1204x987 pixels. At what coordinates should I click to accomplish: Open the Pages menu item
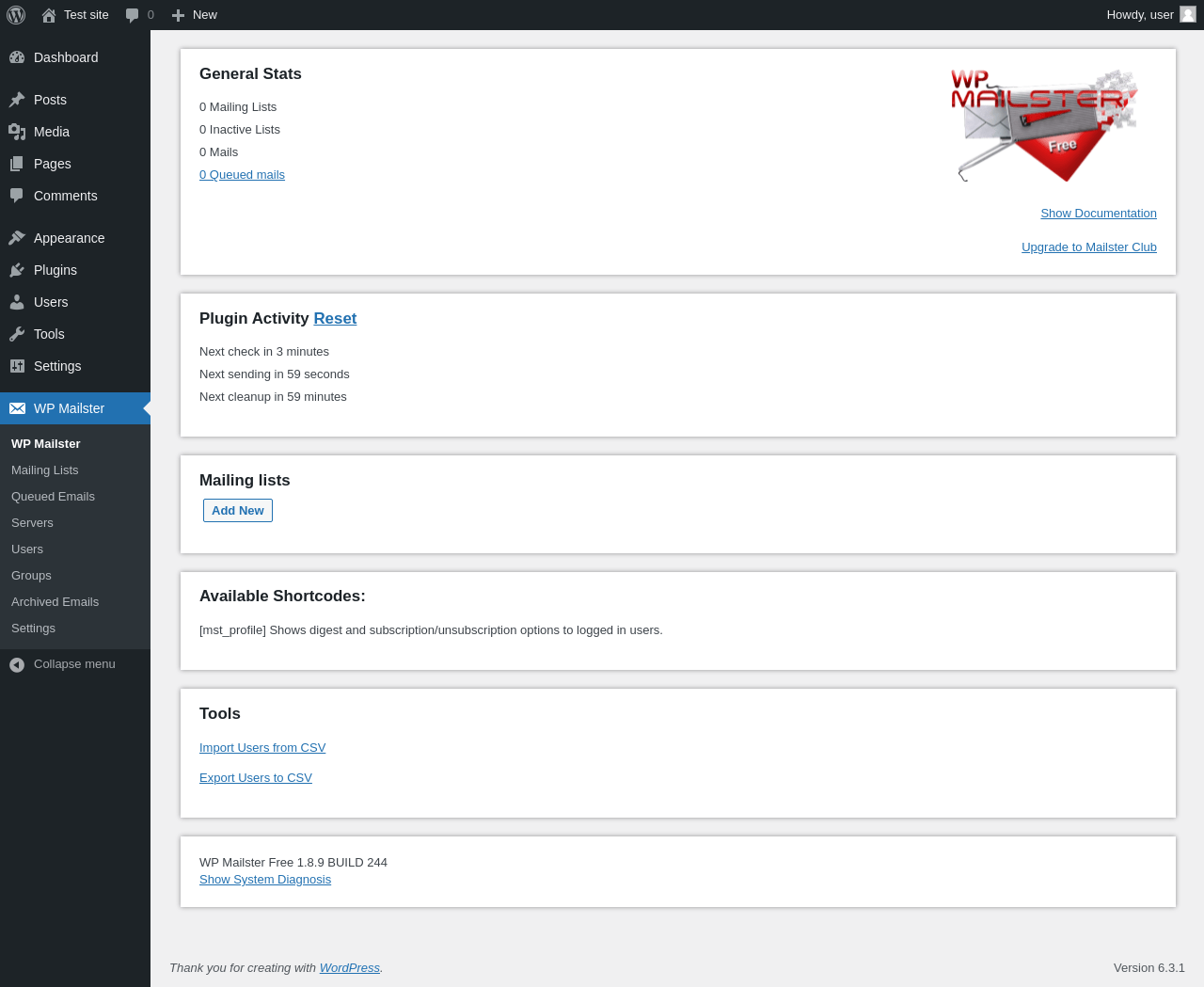(x=75, y=164)
